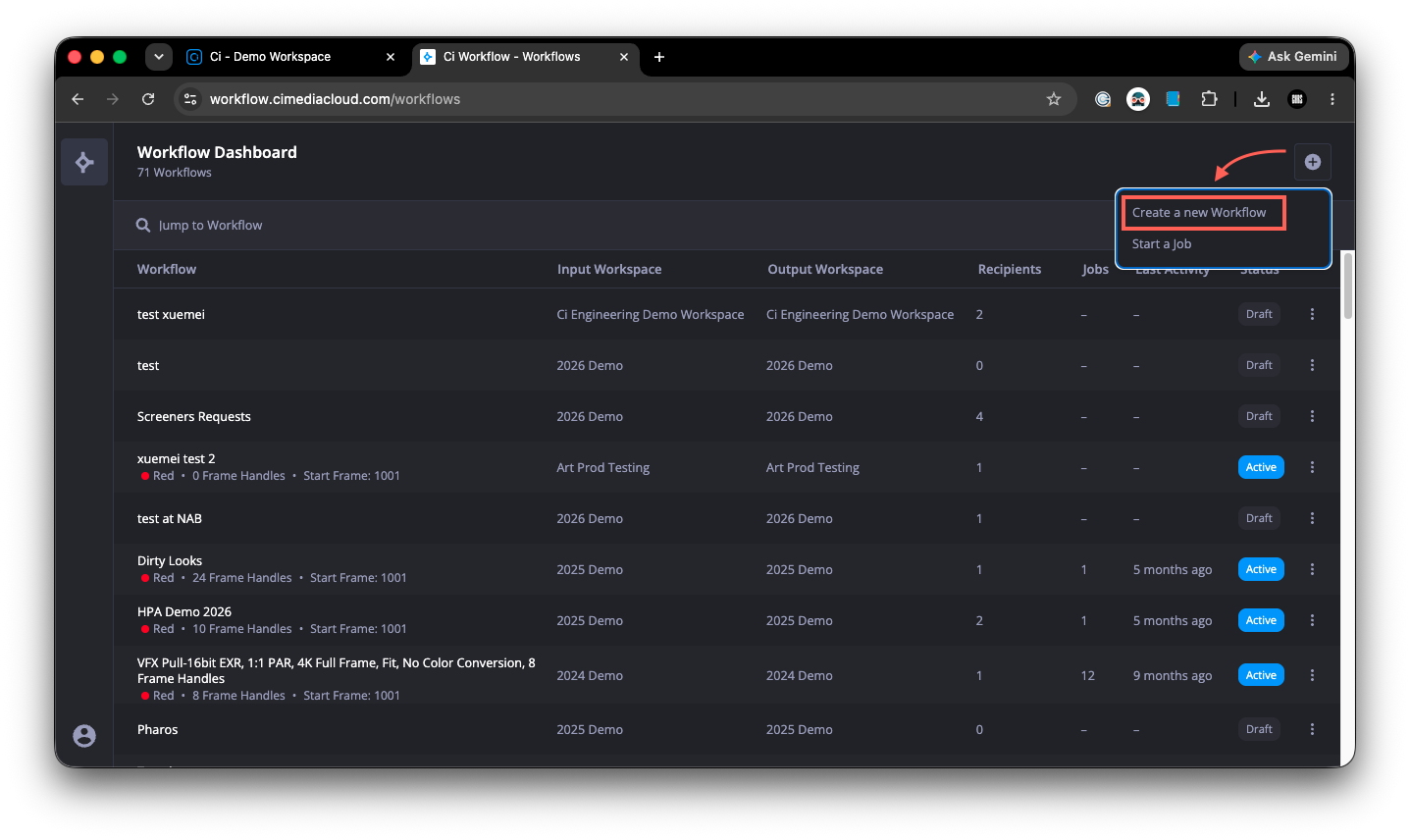The image size is (1410, 840).
Task: Expand the tab search dropdown arrow
Action: [x=158, y=57]
